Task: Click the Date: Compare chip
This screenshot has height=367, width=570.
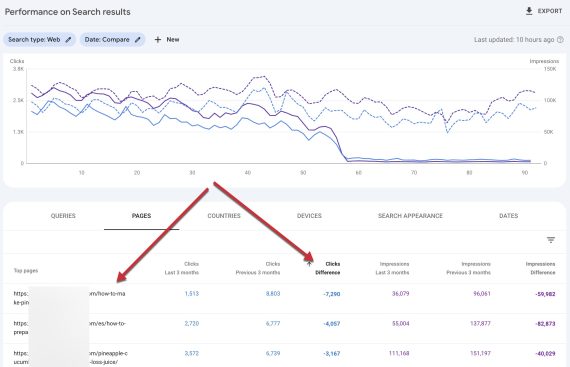Action: pyautogui.click(x=112, y=40)
